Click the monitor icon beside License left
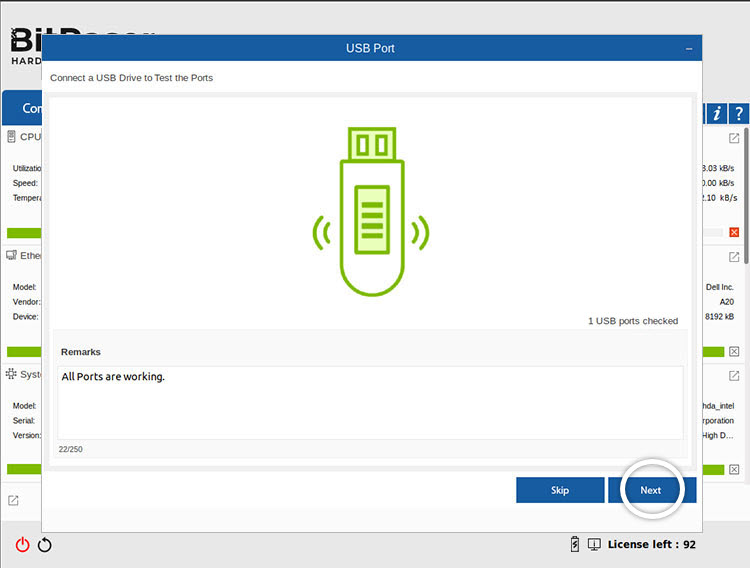Viewport: 750px width, 568px height. coord(594,544)
